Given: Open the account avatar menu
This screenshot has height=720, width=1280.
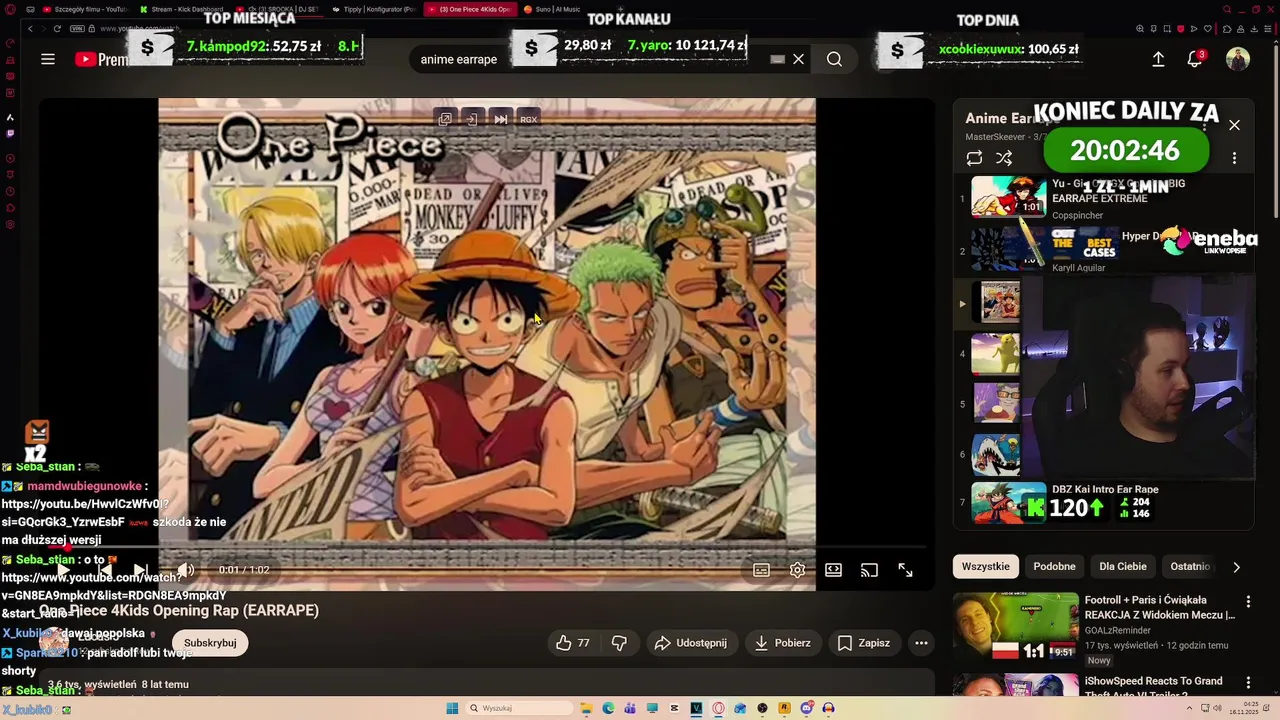Looking at the screenshot, I should (1238, 59).
